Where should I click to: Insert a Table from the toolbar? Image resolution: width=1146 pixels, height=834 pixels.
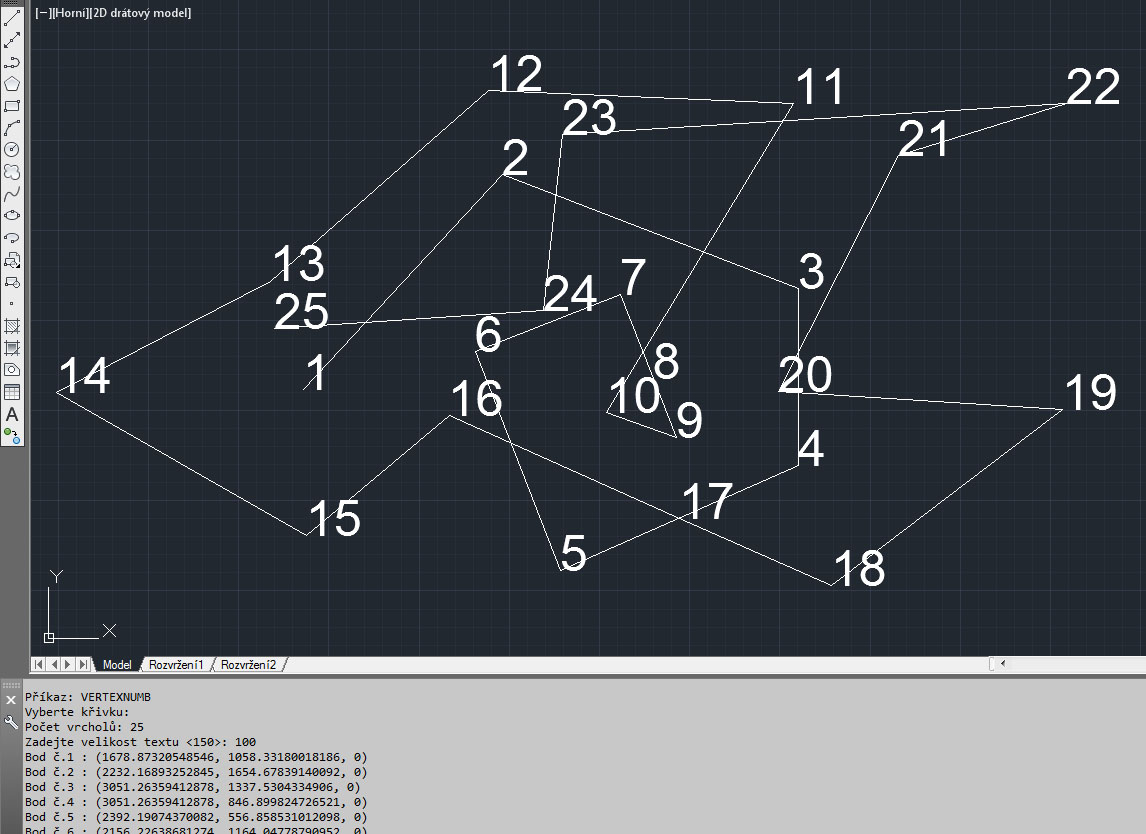tap(12, 391)
